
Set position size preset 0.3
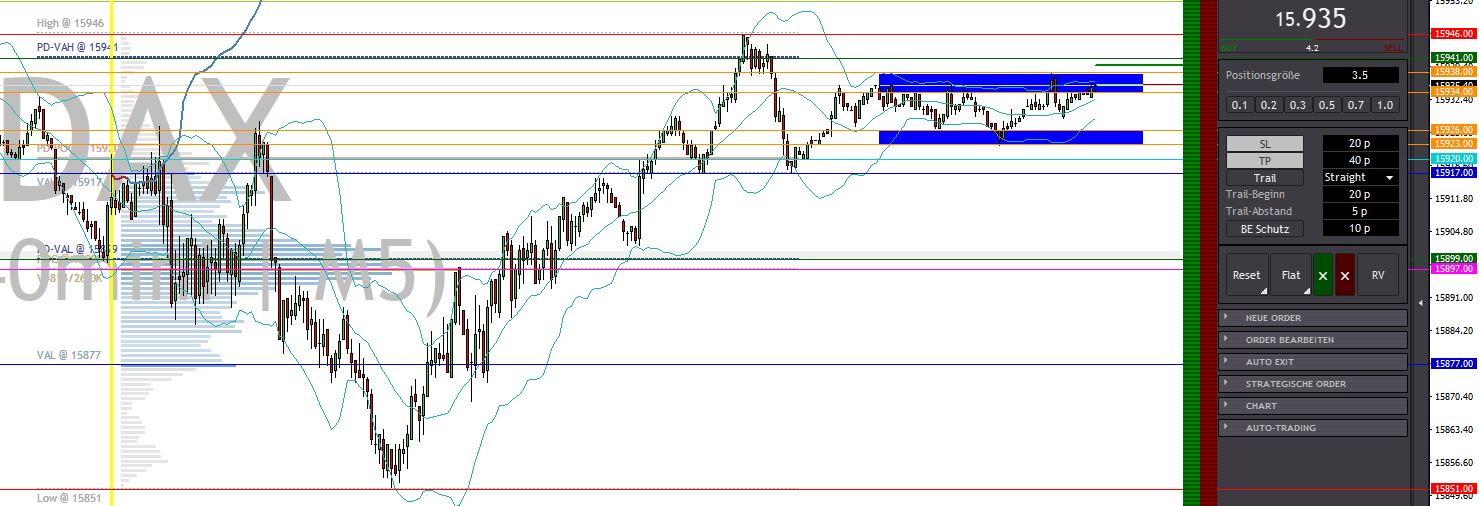coord(1298,105)
